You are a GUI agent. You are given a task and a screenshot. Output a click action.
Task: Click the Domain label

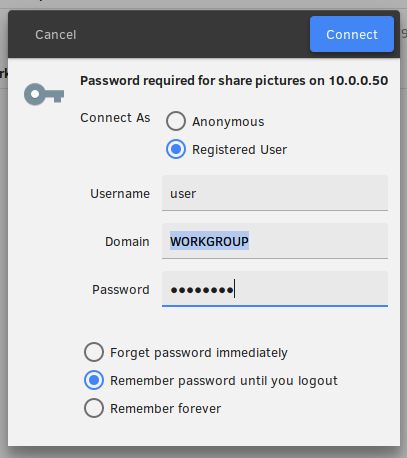[x=127, y=242]
